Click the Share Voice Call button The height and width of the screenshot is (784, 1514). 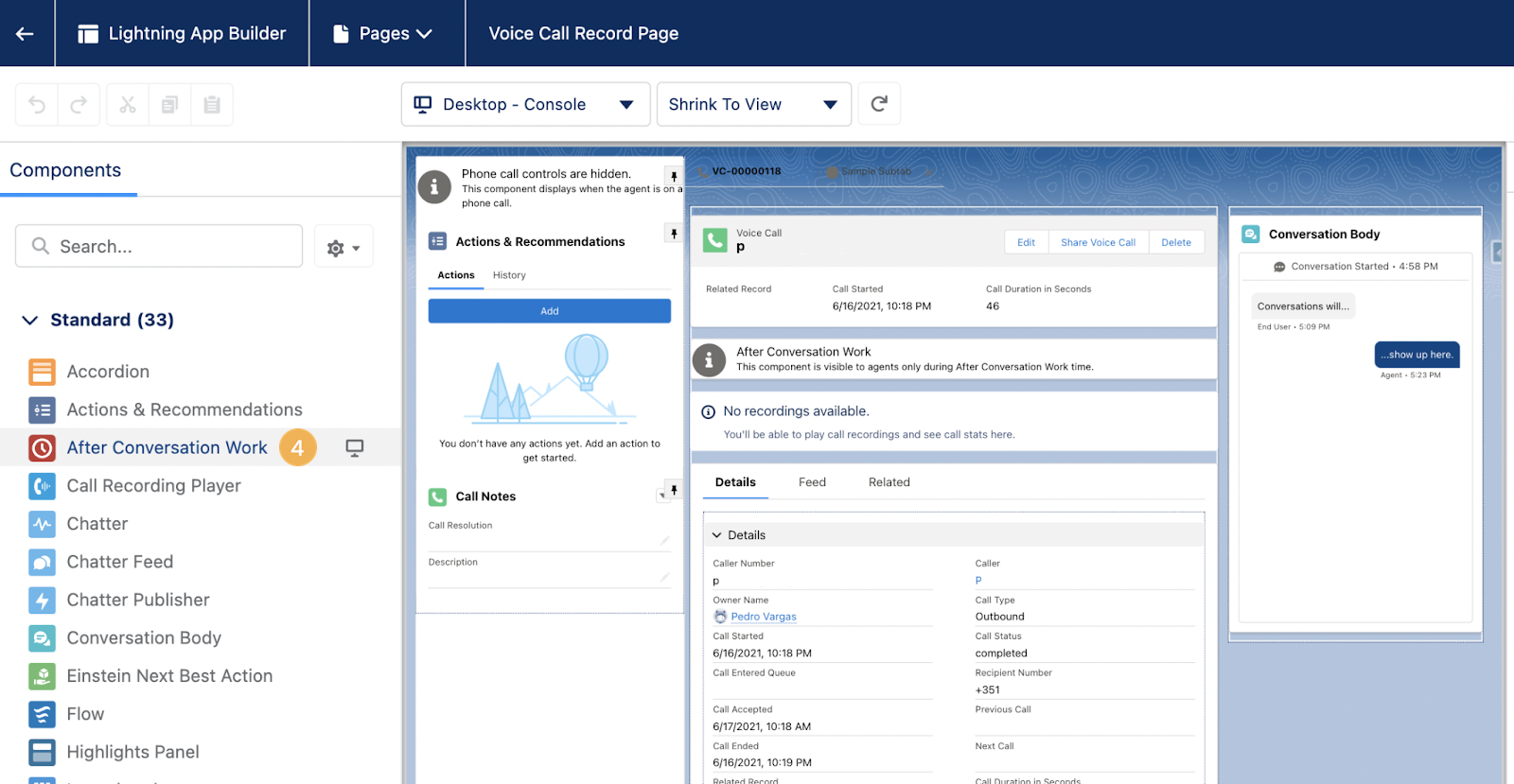pos(1098,242)
